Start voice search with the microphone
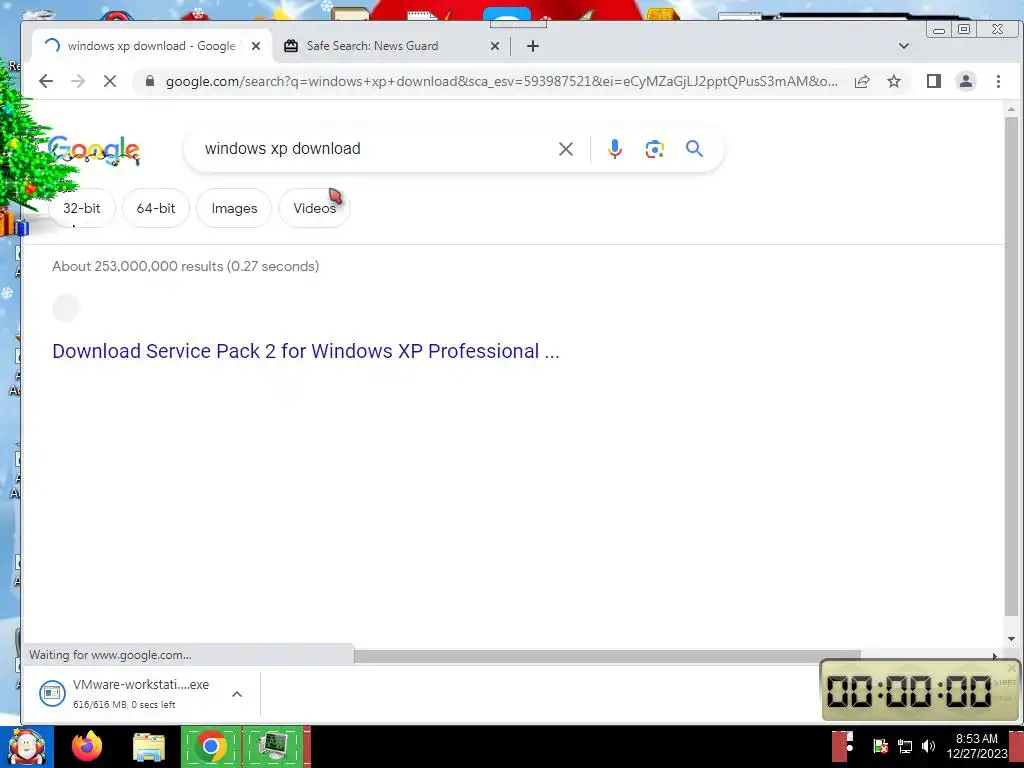 pyautogui.click(x=615, y=149)
